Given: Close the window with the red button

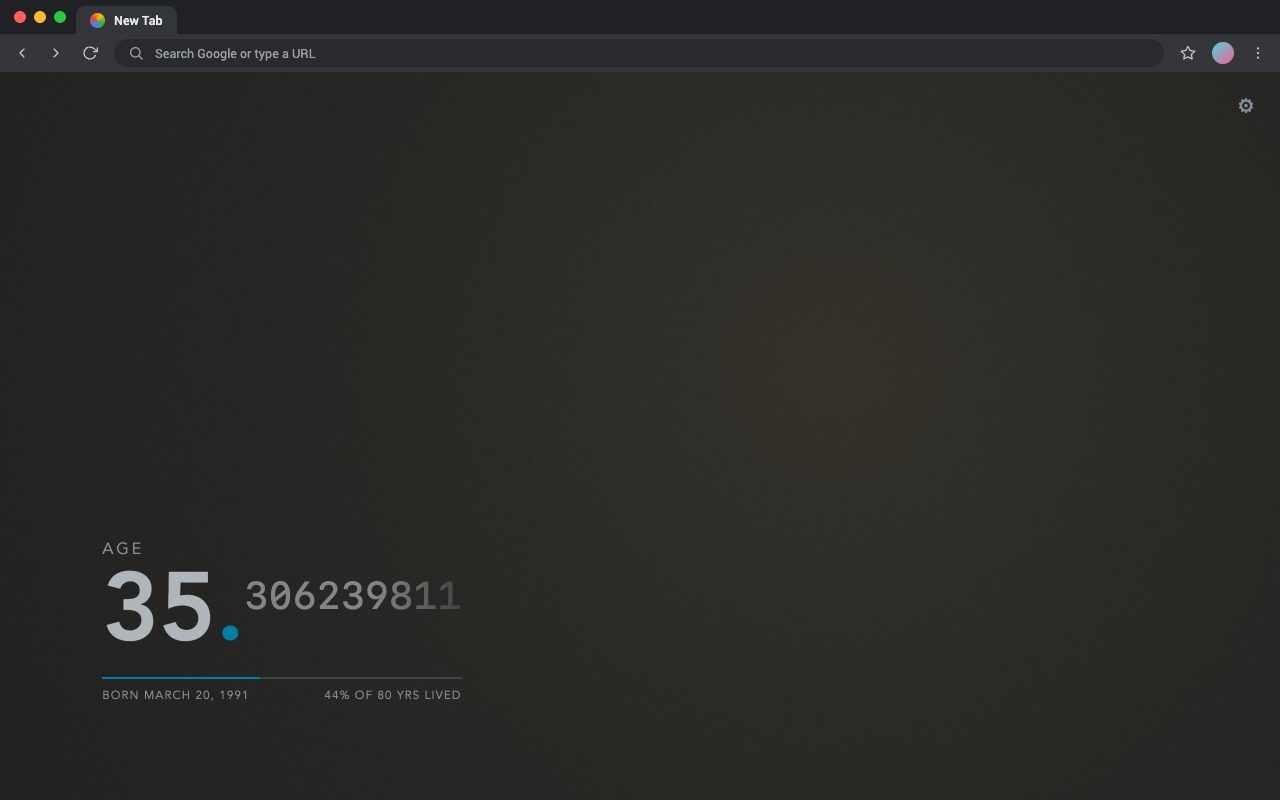Looking at the screenshot, I should point(20,17).
